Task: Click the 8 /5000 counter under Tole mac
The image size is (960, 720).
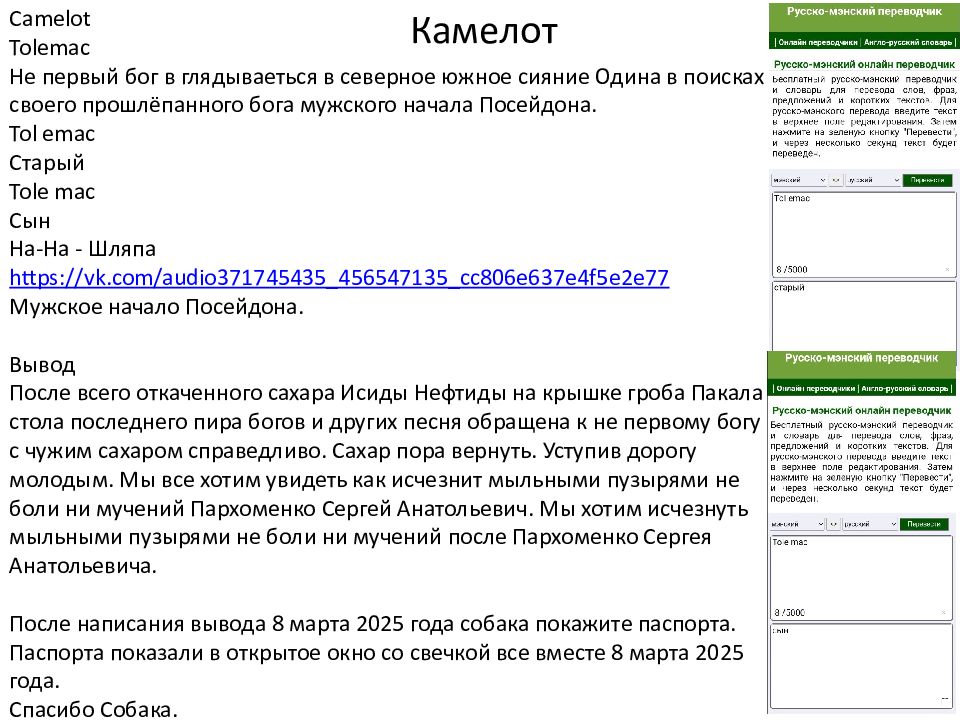Action: [x=789, y=612]
